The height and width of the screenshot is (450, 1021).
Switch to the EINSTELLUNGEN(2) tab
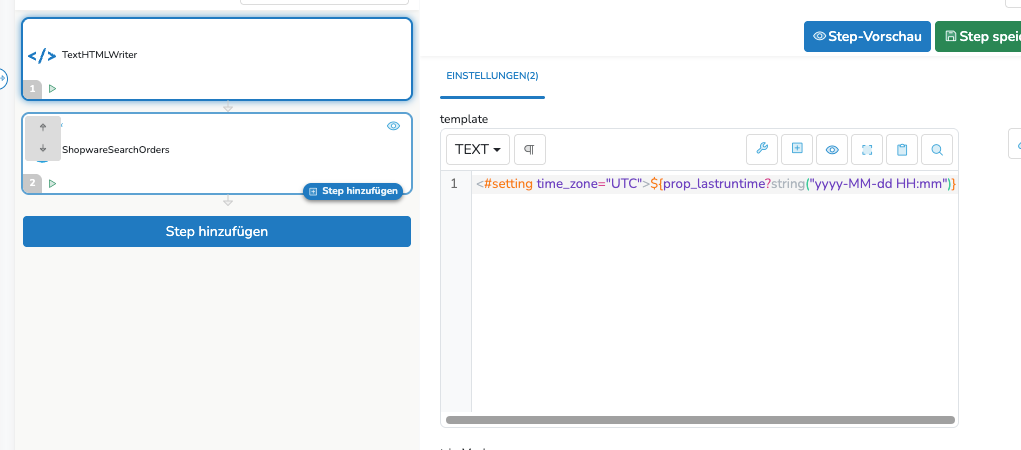click(492, 76)
